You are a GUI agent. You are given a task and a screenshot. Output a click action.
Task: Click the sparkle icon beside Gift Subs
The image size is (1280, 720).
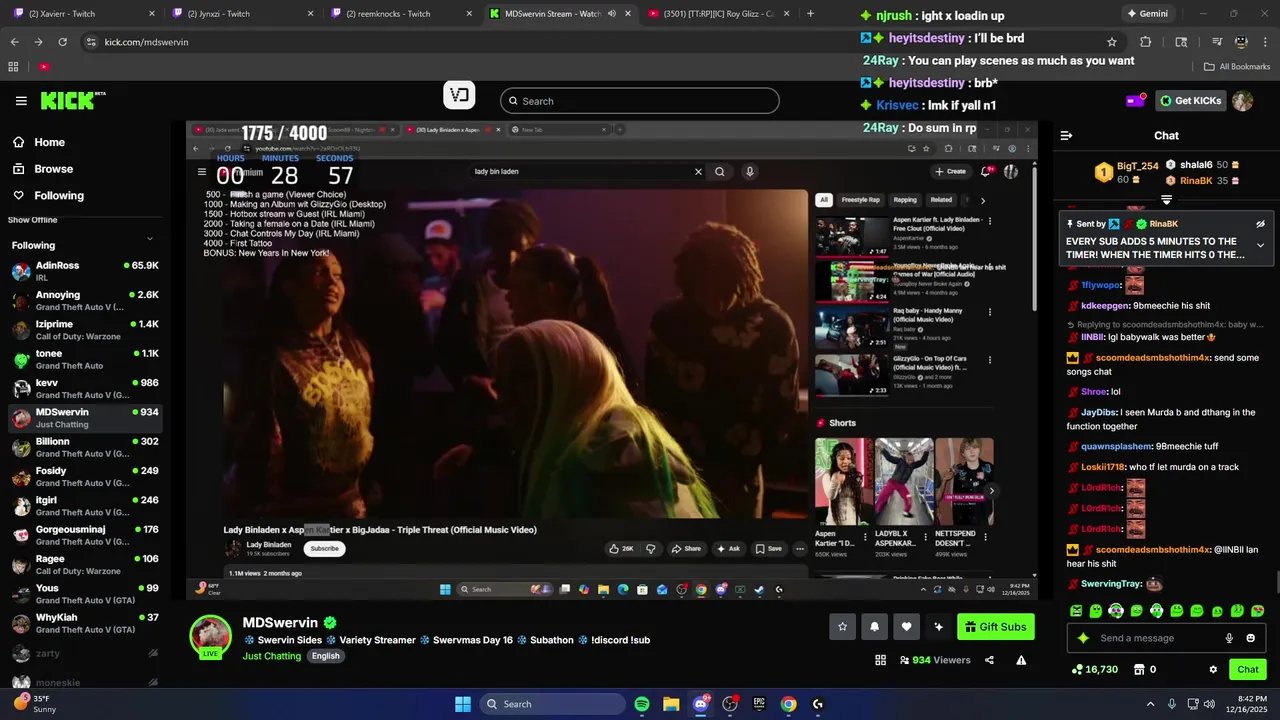click(938, 627)
